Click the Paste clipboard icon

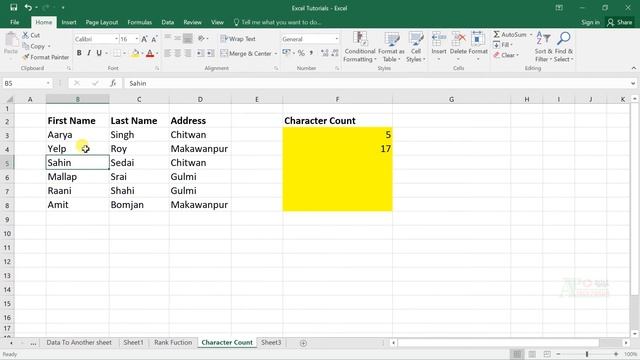click(11, 41)
